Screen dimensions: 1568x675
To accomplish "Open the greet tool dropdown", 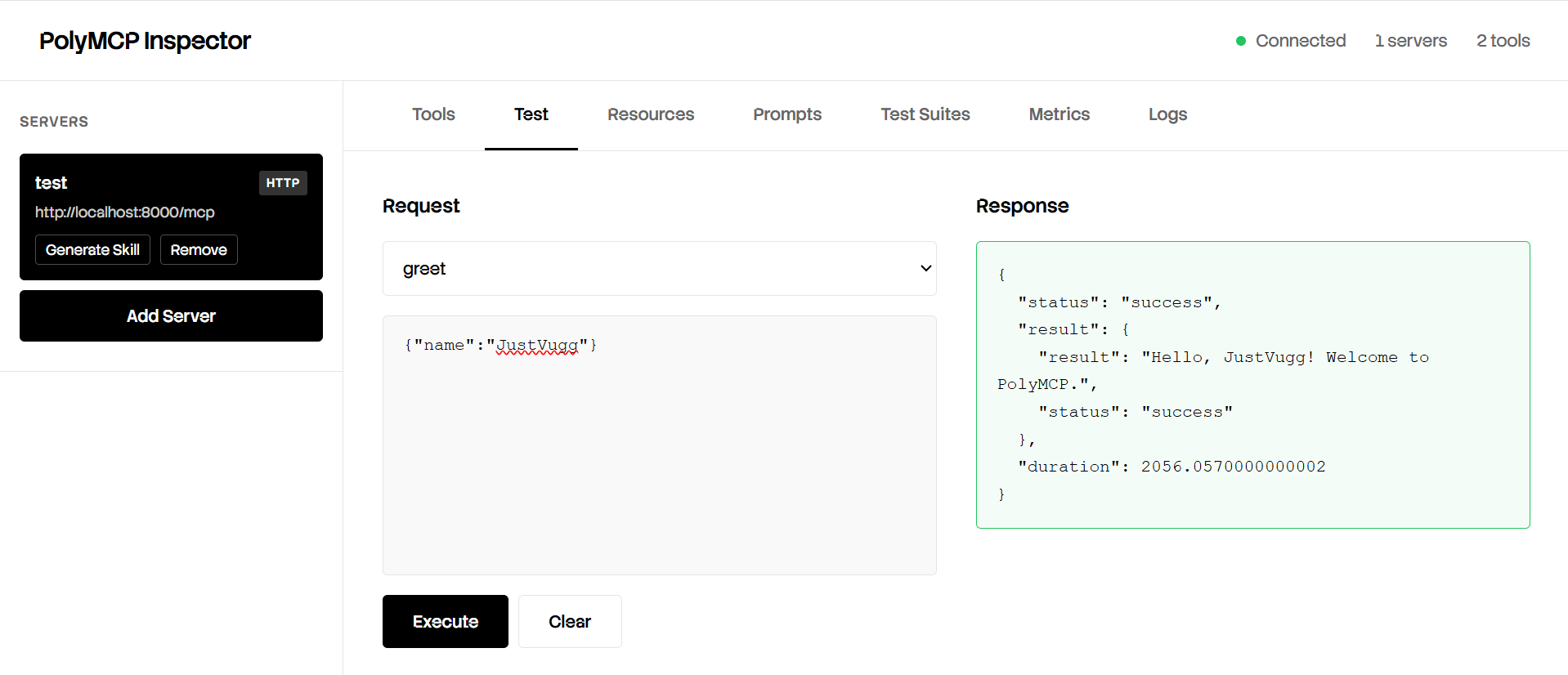I will (x=659, y=269).
